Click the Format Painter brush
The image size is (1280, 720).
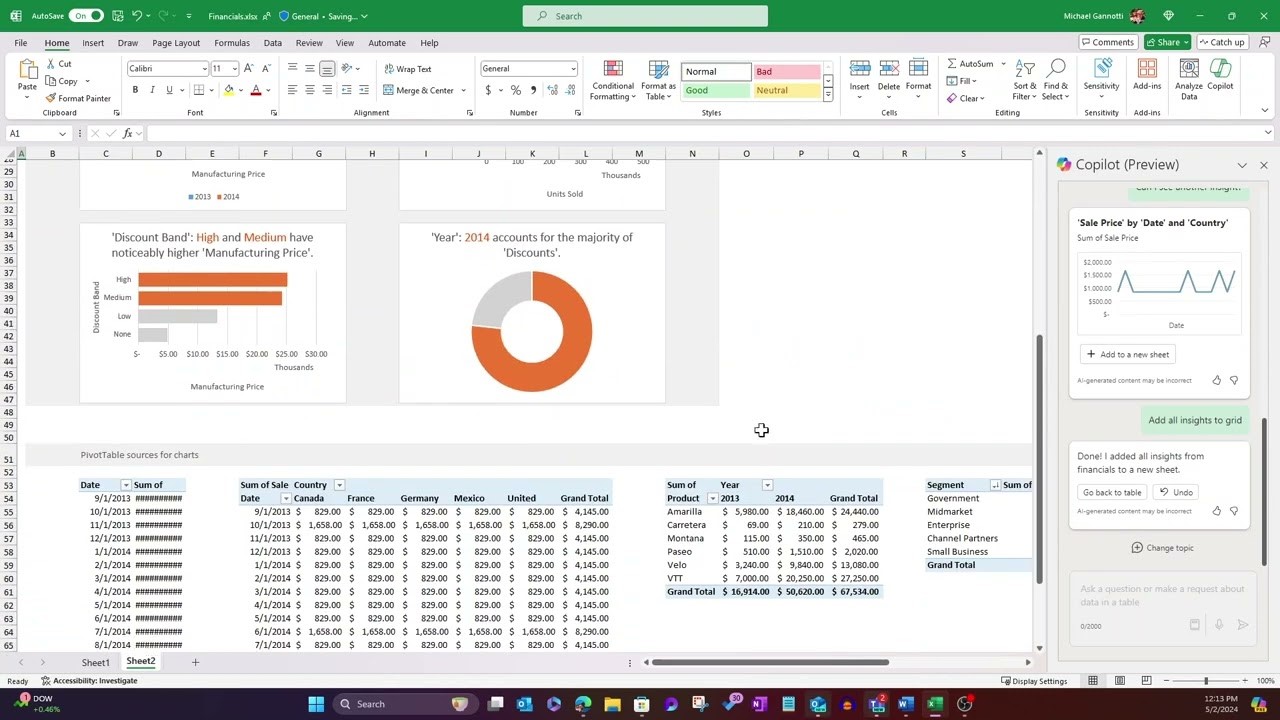50,98
